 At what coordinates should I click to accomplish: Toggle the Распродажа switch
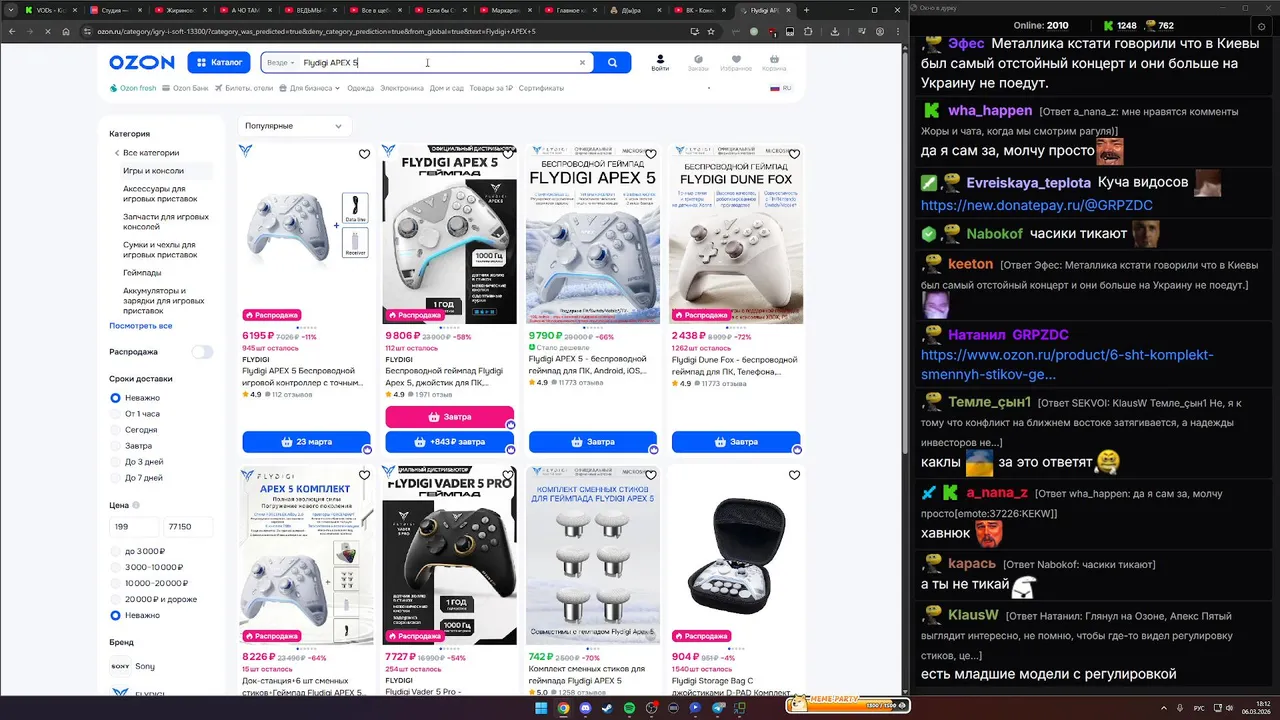tap(203, 352)
